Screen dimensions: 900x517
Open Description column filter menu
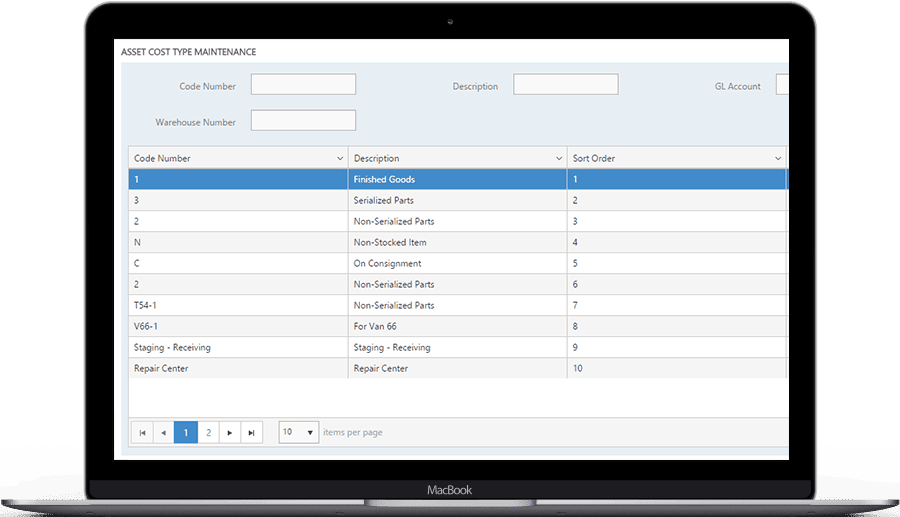tap(559, 158)
